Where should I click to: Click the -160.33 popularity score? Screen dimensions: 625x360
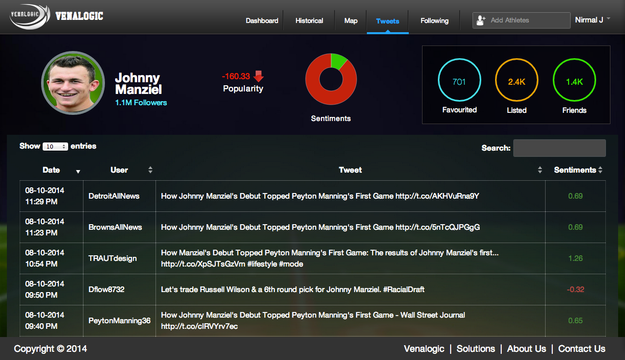tap(236, 76)
